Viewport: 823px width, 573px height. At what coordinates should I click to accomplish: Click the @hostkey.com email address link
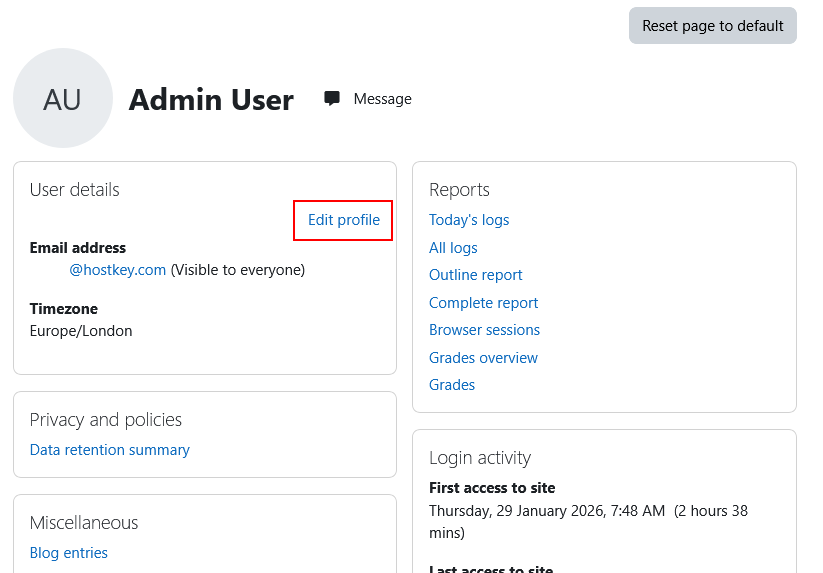point(117,270)
